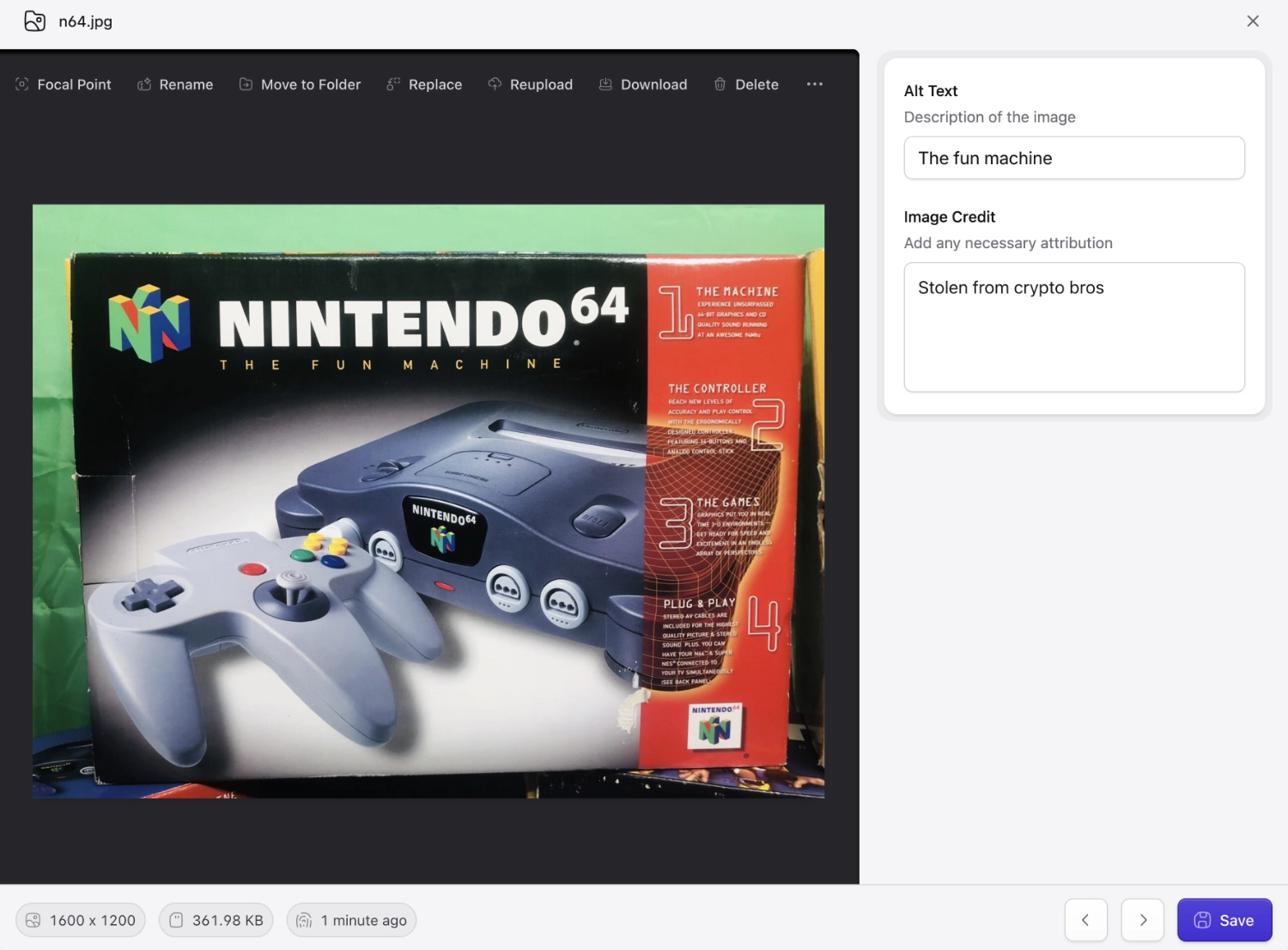Click the Delete trash icon

720,84
